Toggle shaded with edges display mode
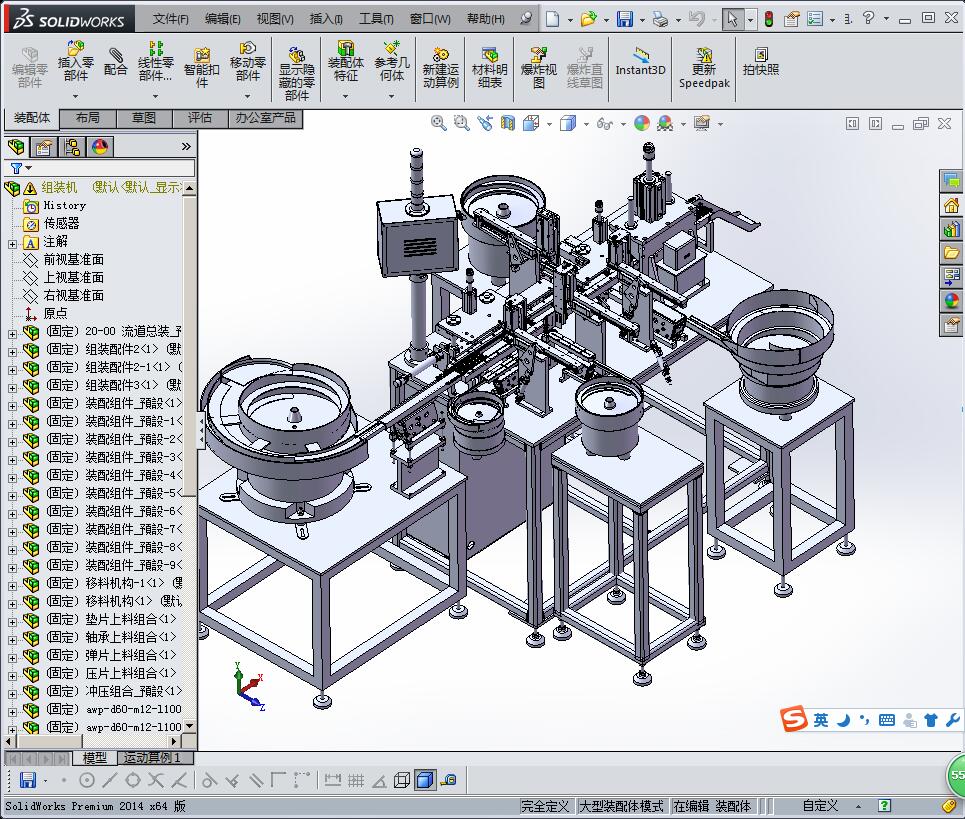 [x=425, y=780]
